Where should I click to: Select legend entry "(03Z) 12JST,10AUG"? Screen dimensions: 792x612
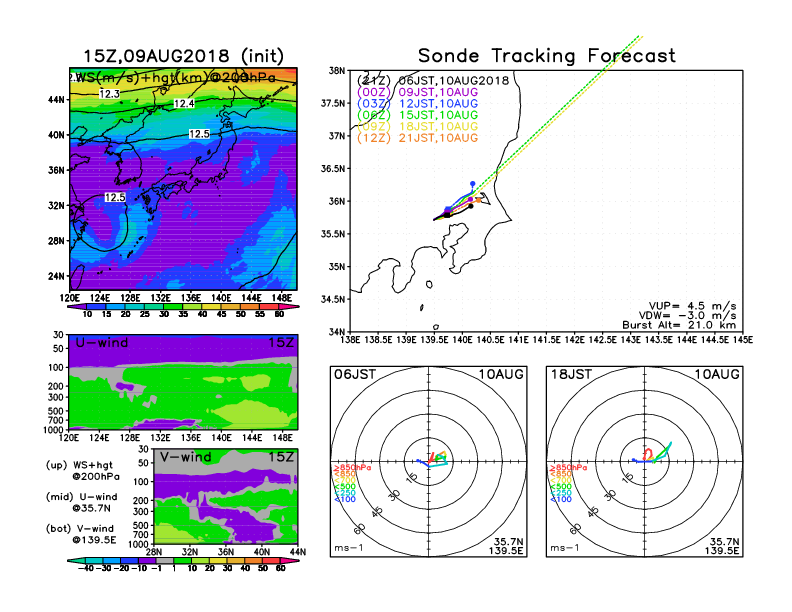[x=417, y=104]
